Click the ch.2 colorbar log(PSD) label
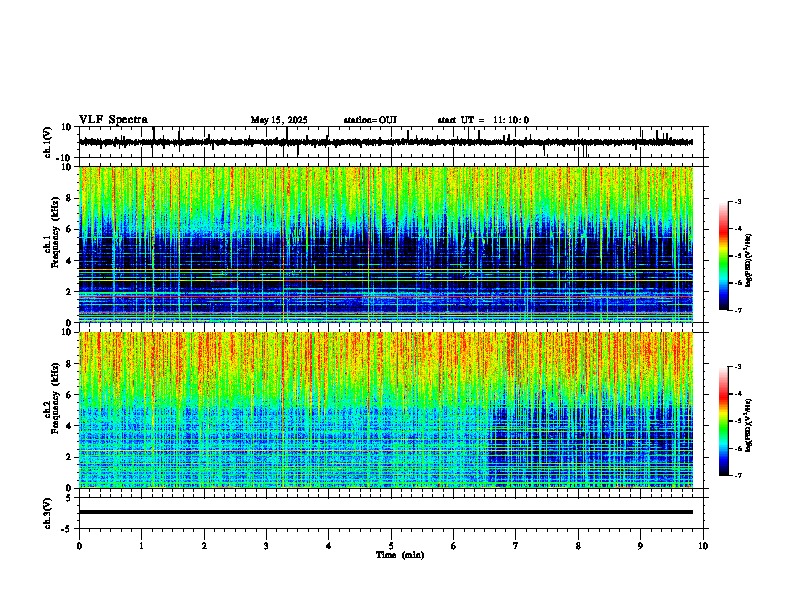Viewport: 792px width, 612px height. (749, 425)
